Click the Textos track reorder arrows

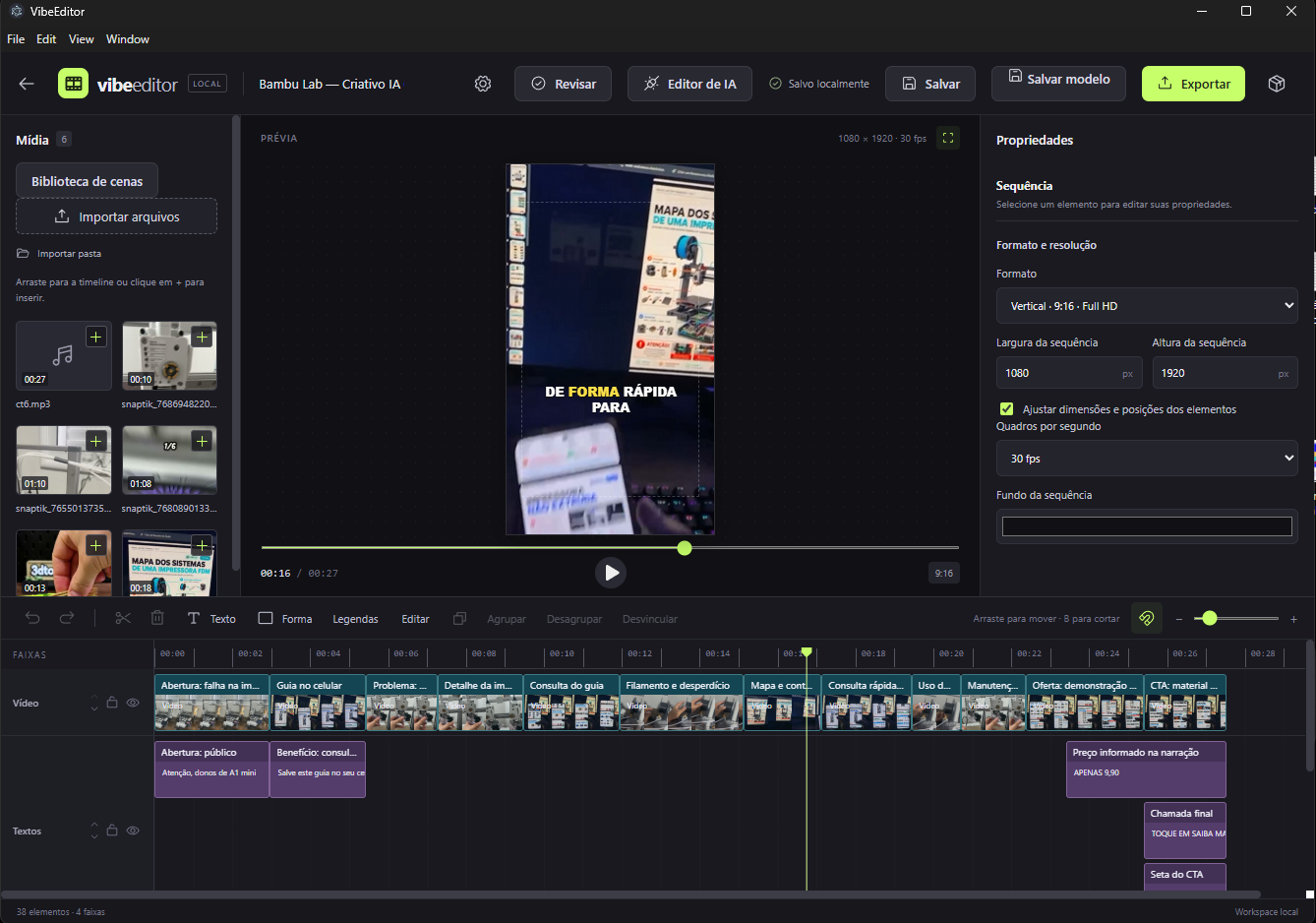point(94,831)
